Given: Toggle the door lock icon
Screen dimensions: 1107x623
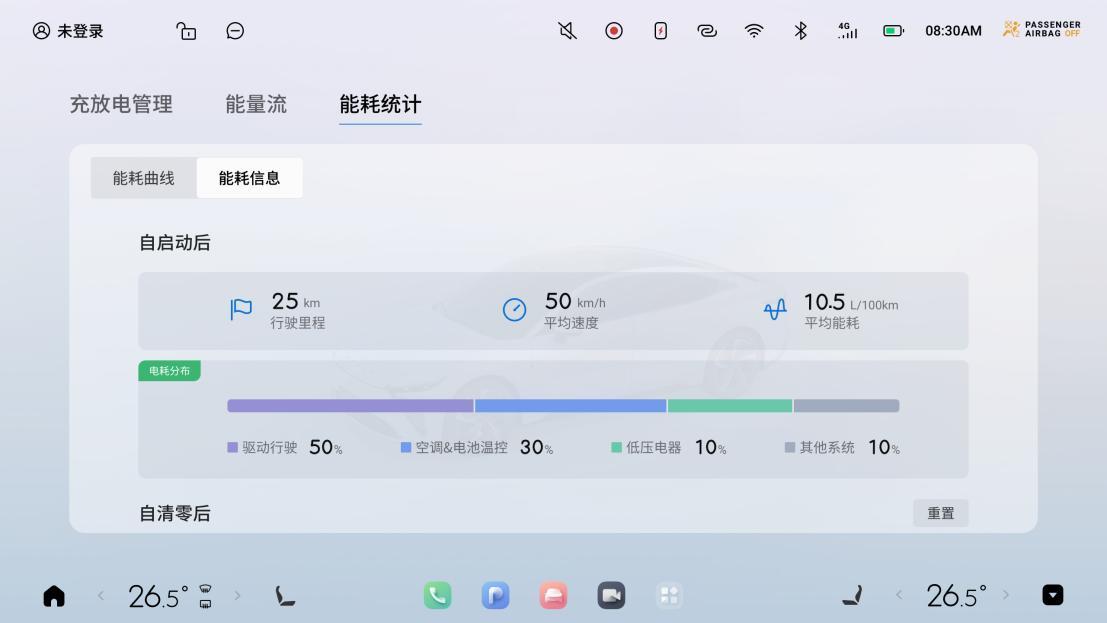Looking at the screenshot, I should pyautogui.click(x=186, y=31).
